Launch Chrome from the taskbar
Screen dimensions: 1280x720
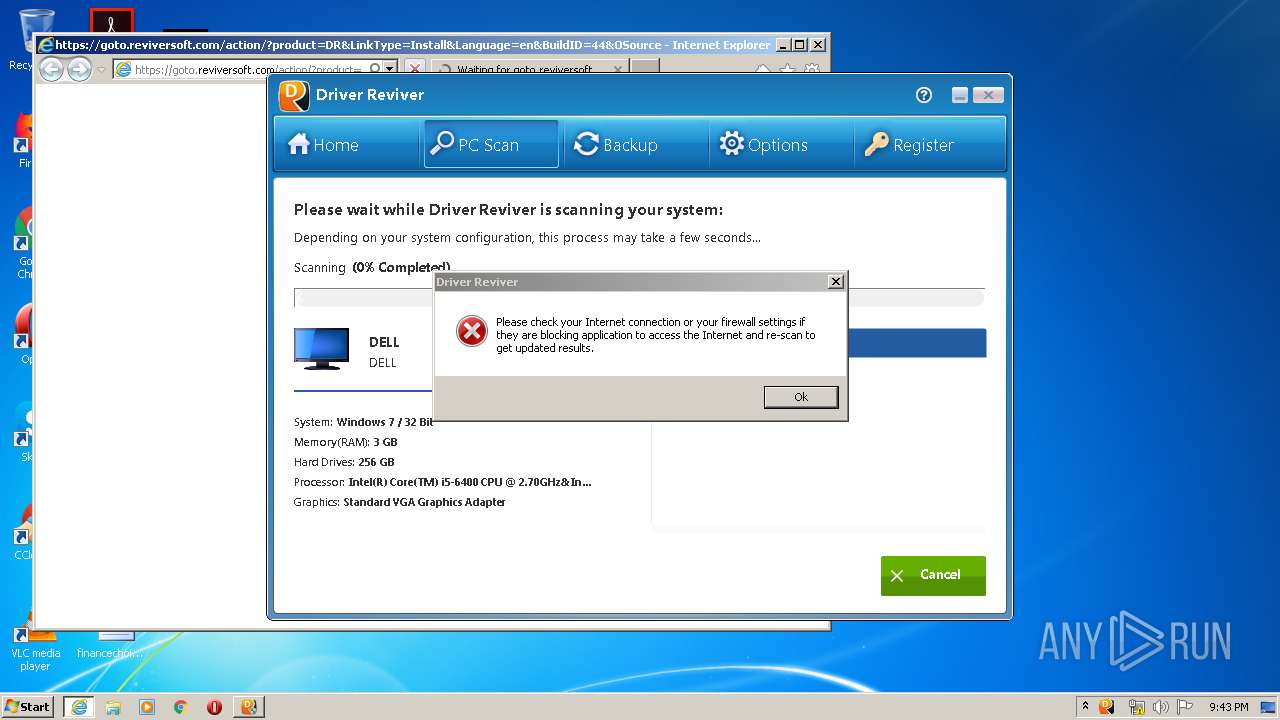(x=181, y=707)
